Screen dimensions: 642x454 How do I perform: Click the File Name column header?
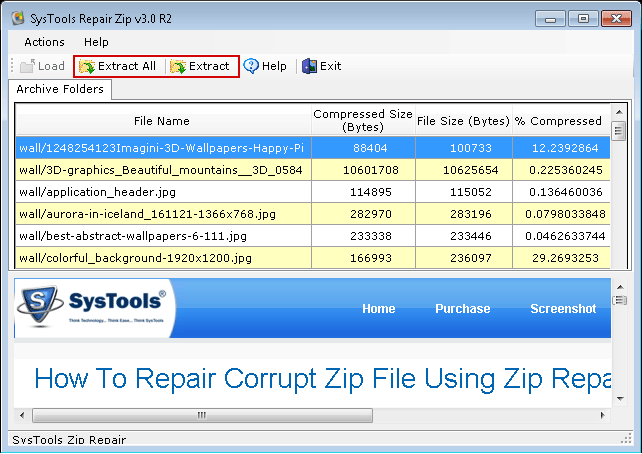pyautogui.click(x=163, y=120)
